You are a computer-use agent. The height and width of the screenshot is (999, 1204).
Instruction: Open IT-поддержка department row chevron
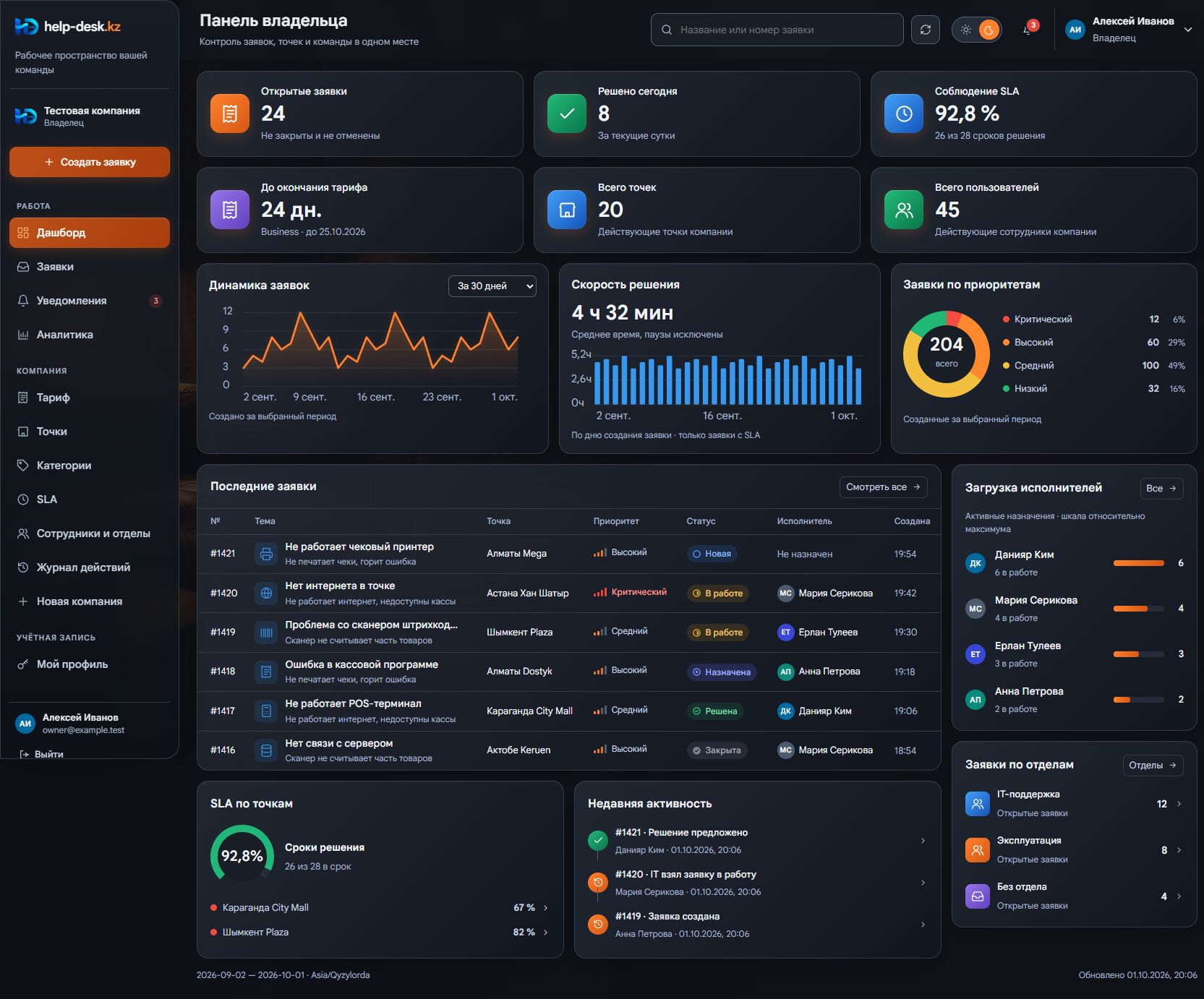(1179, 804)
